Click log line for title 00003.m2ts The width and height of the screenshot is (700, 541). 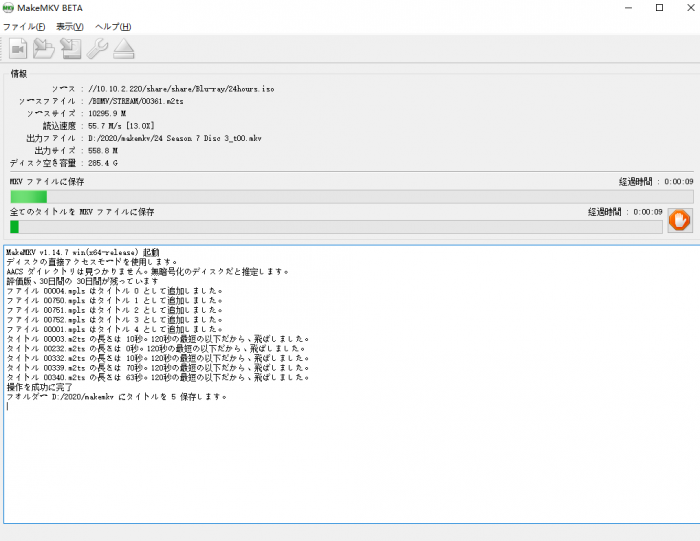pos(158,339)
